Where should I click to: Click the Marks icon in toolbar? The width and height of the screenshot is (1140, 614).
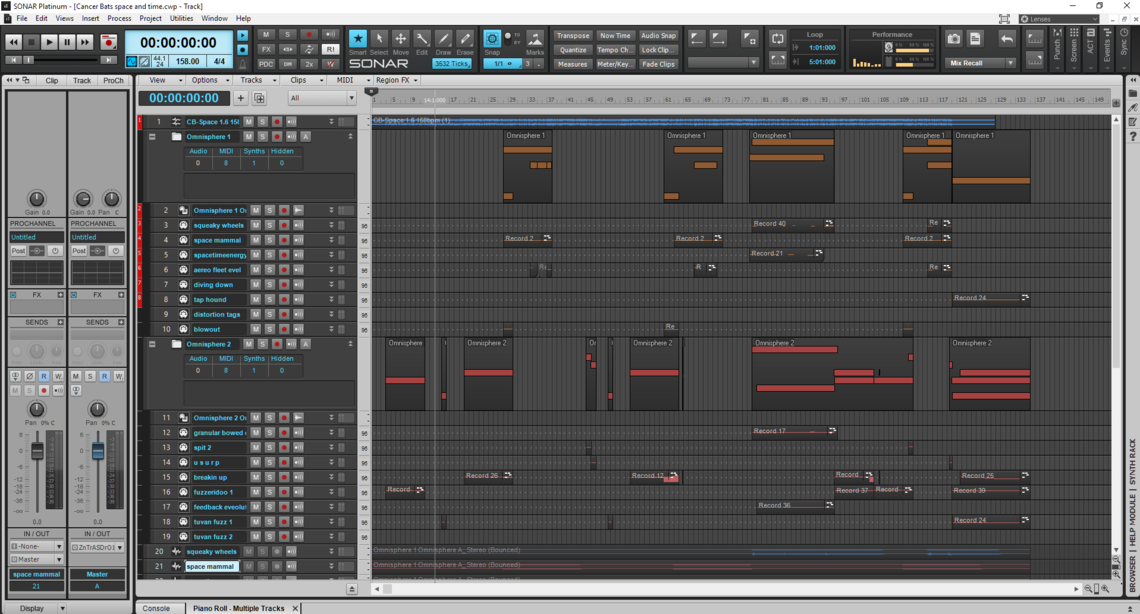[x=535, y=39]
